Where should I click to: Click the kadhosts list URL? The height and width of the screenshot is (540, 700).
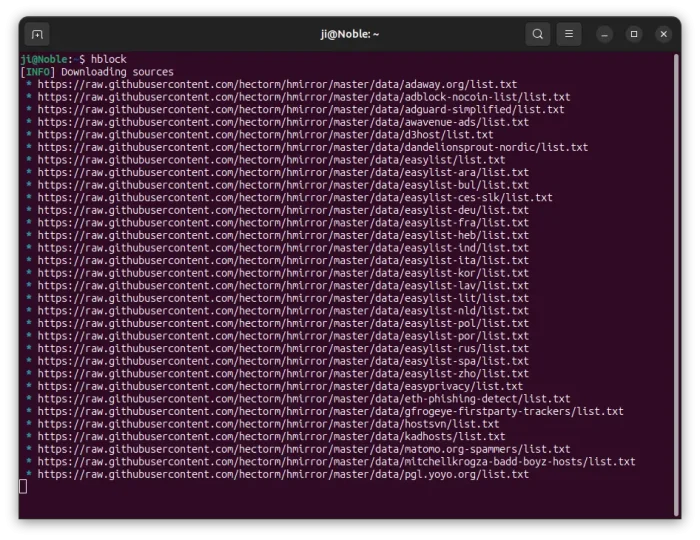pos(271,436)
